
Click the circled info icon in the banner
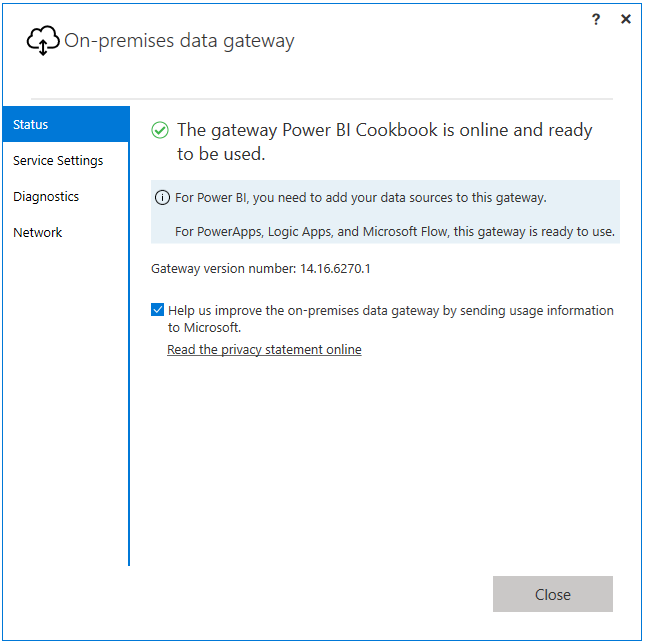pyautogui.click(x=162, y=198)
